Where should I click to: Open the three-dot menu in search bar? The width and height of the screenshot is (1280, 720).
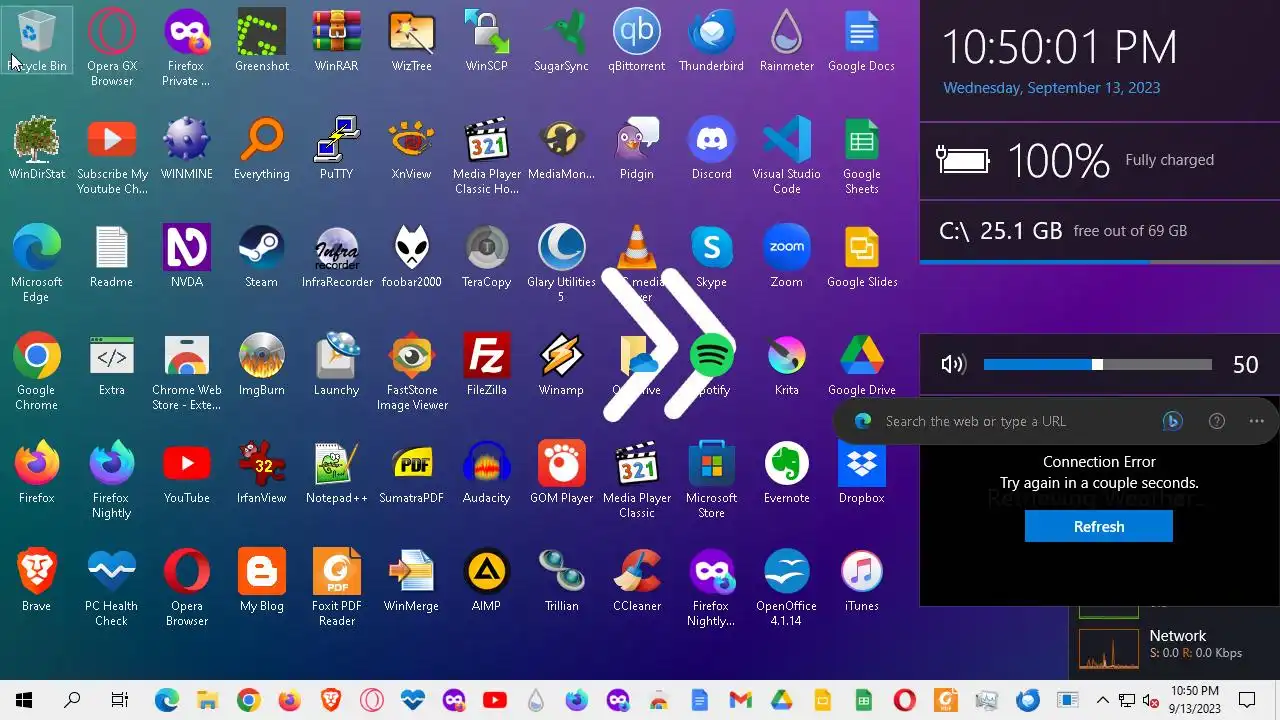tap(1257, 421)
